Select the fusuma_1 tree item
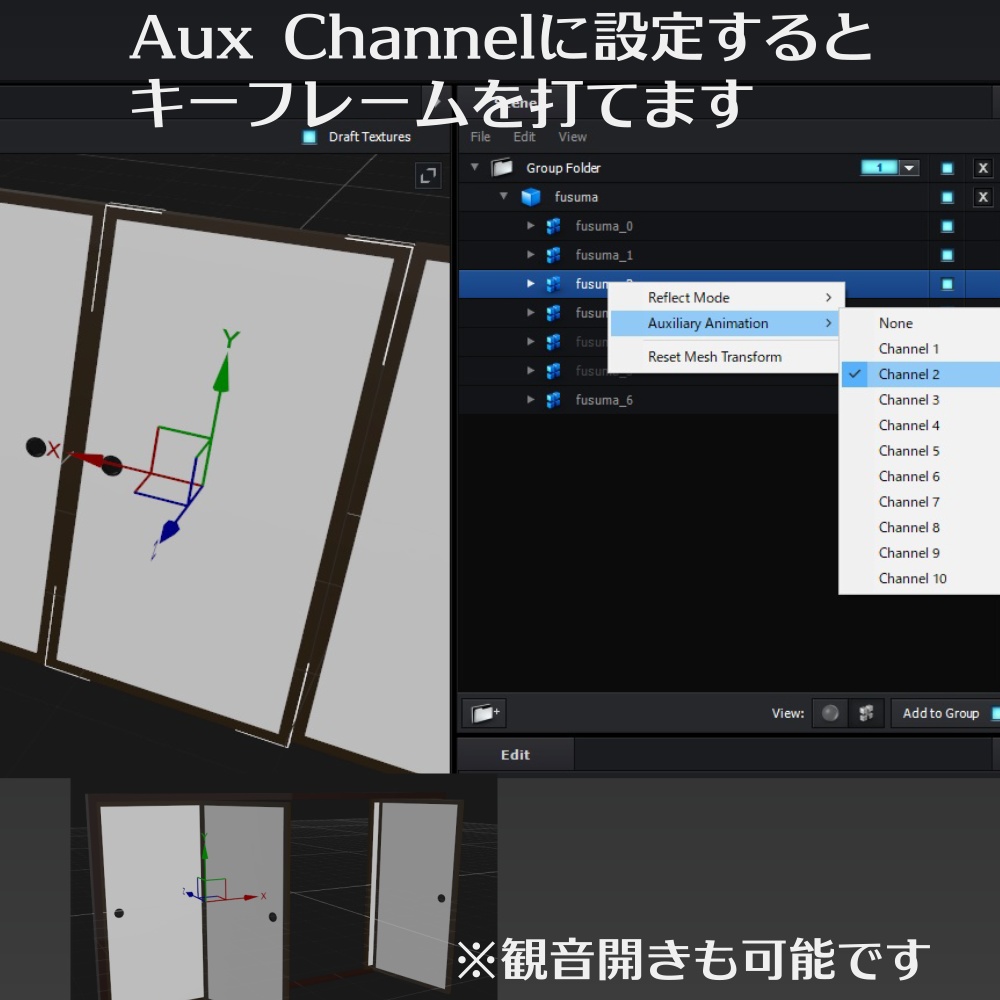1000x1000 pixels. 604,255
